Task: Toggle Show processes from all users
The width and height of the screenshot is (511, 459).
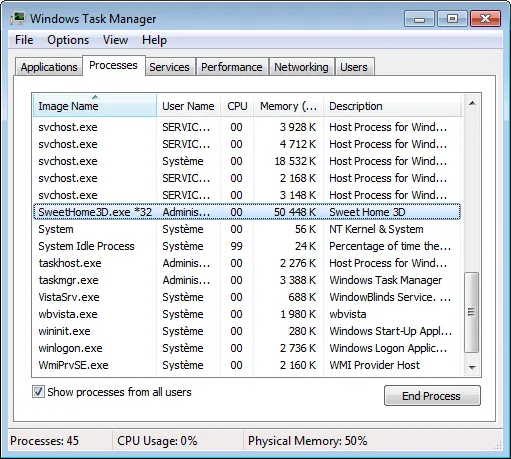Action: point(38,391)
